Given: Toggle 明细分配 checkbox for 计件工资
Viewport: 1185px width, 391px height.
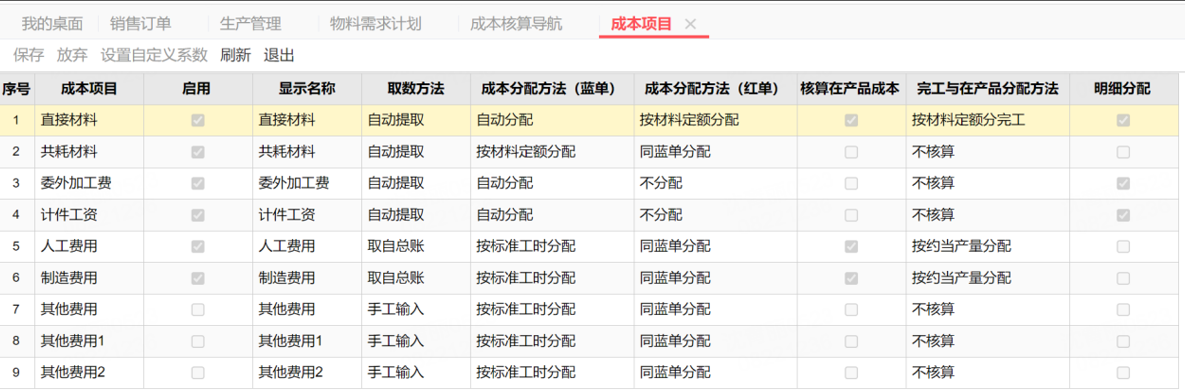Looking at the screenshot, I should coord(1123,215).
